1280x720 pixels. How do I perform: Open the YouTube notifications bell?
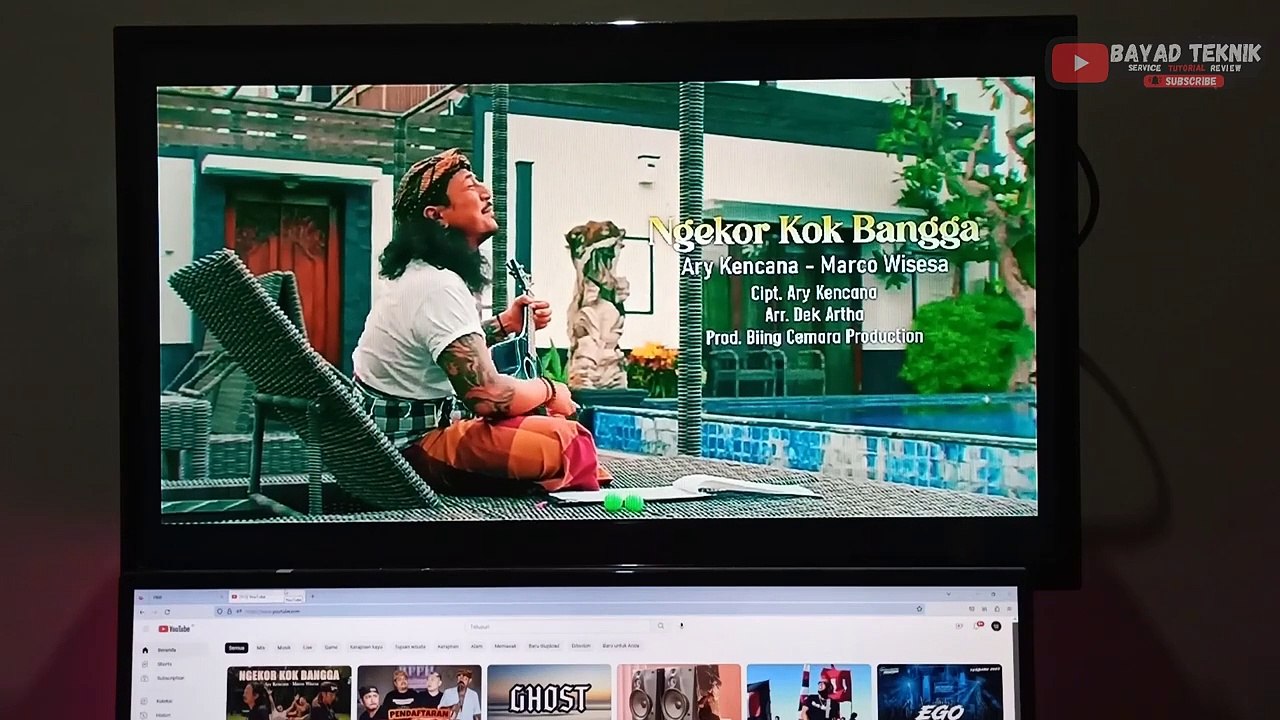(977, 626)
